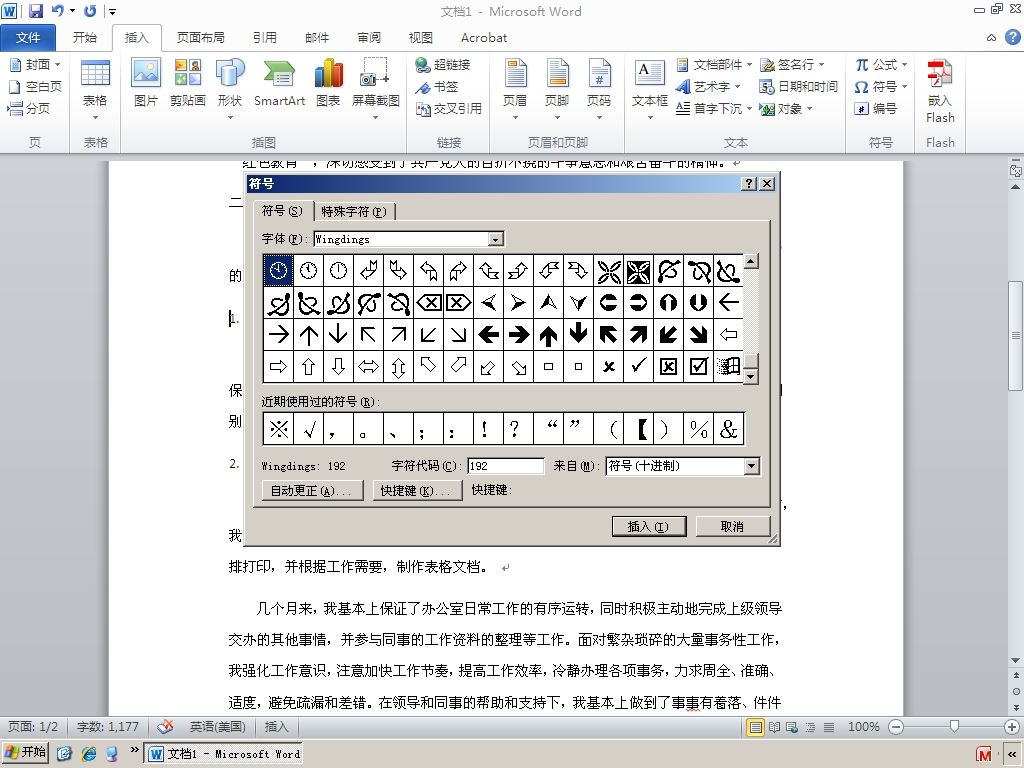Open the File (文件) tab

pos(28,38)
